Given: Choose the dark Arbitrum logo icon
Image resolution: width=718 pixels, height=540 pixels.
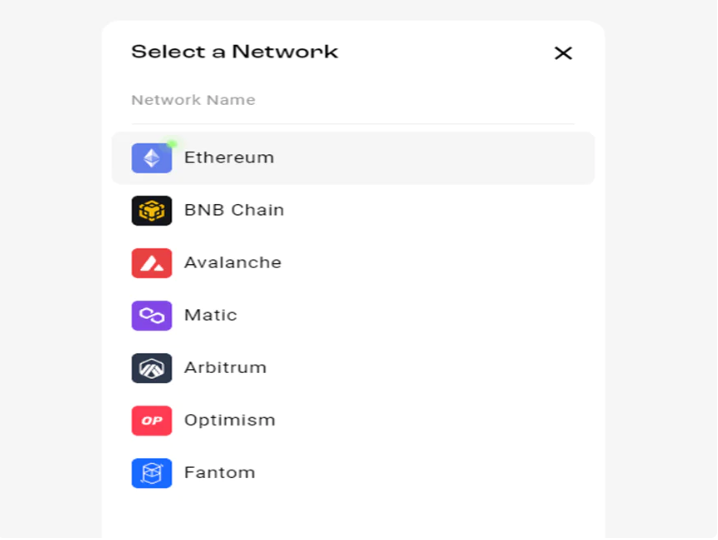Looking at the screenshot, I should 152,368.
